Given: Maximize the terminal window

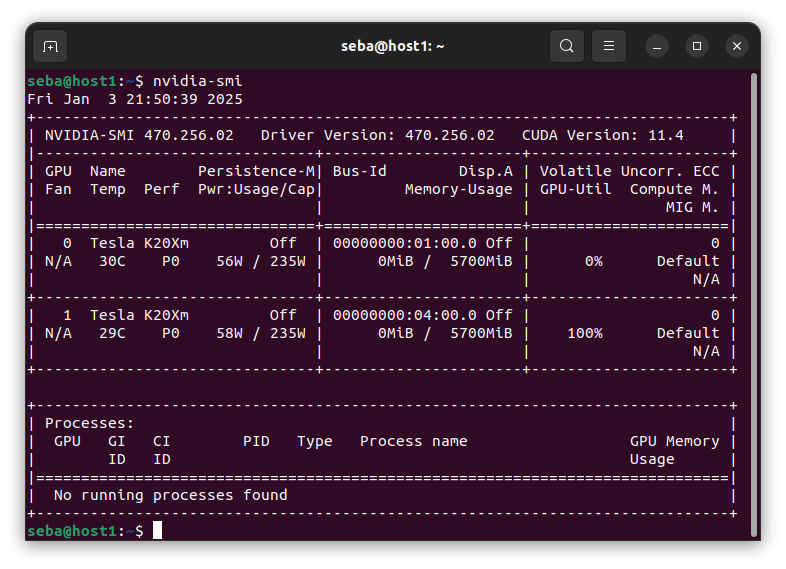Looking at the screenshot, I should (697, 47).
